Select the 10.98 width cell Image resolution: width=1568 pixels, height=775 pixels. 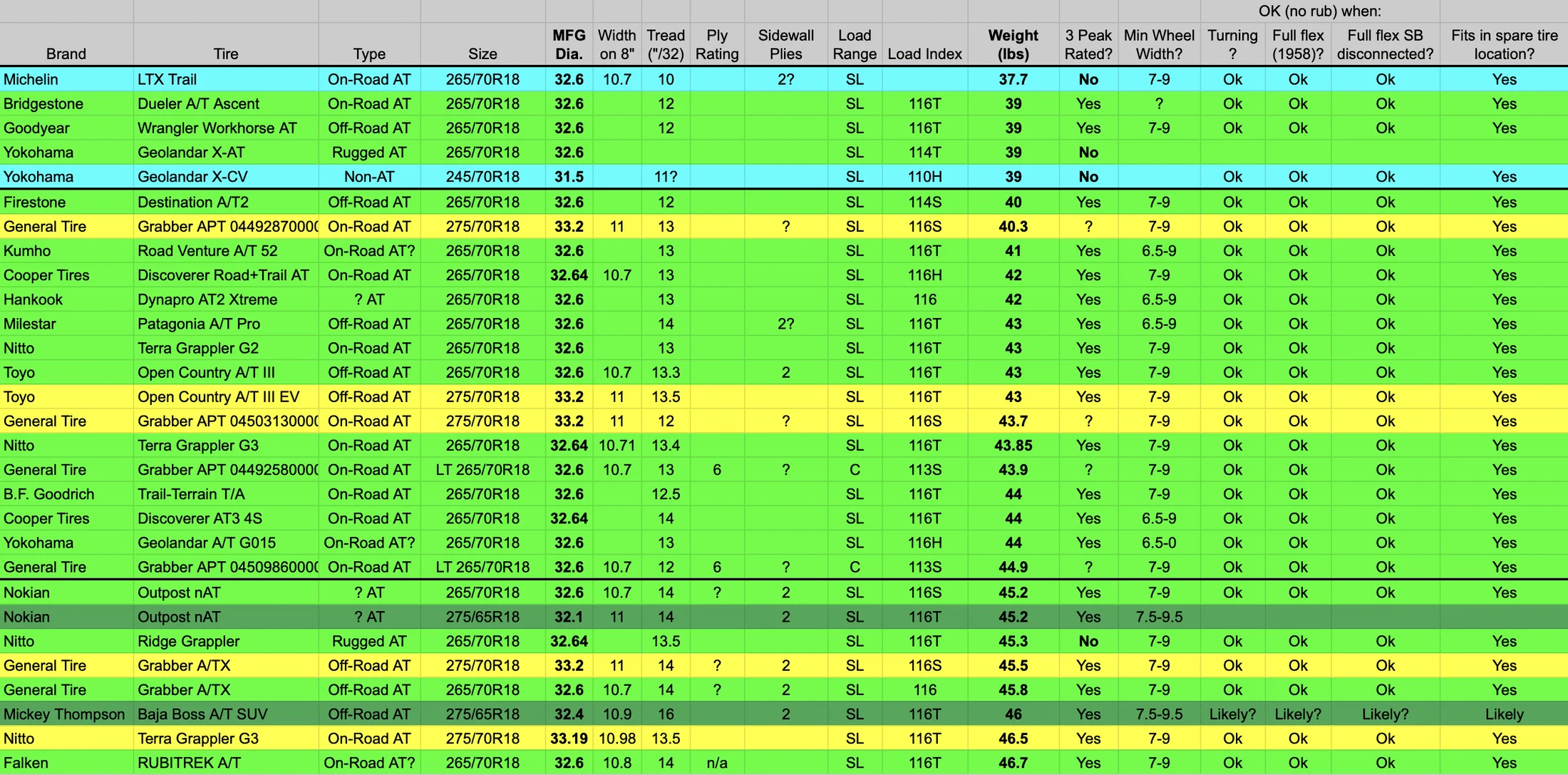point(617,738)
